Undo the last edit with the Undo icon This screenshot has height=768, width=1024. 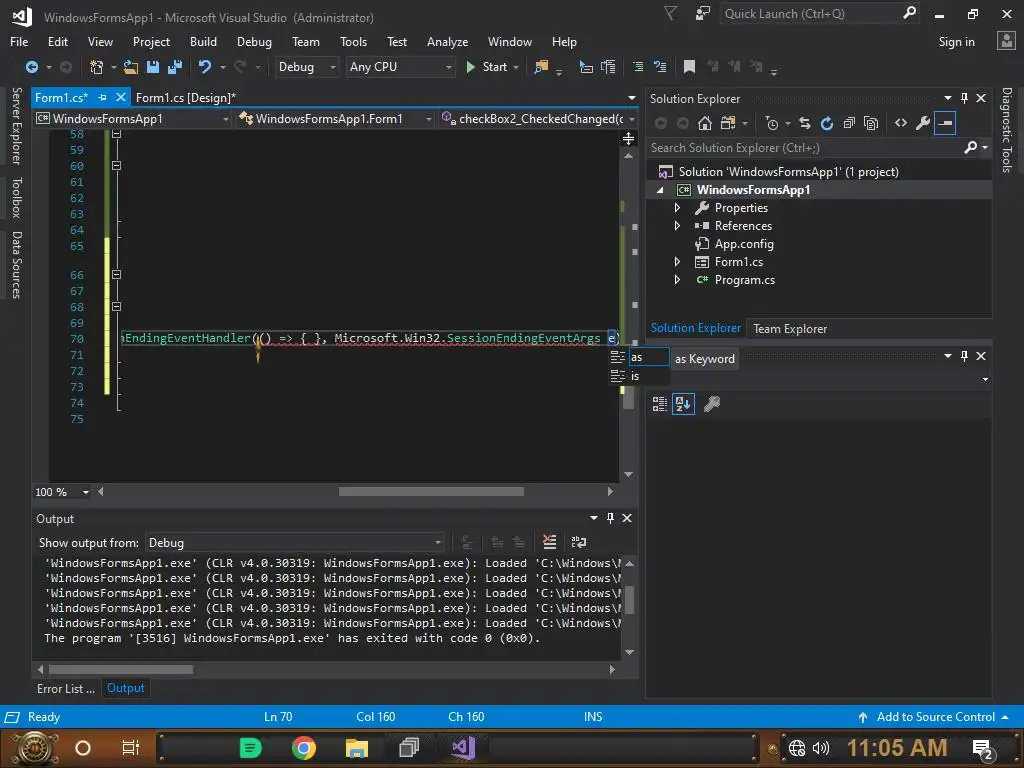point(204,67)
